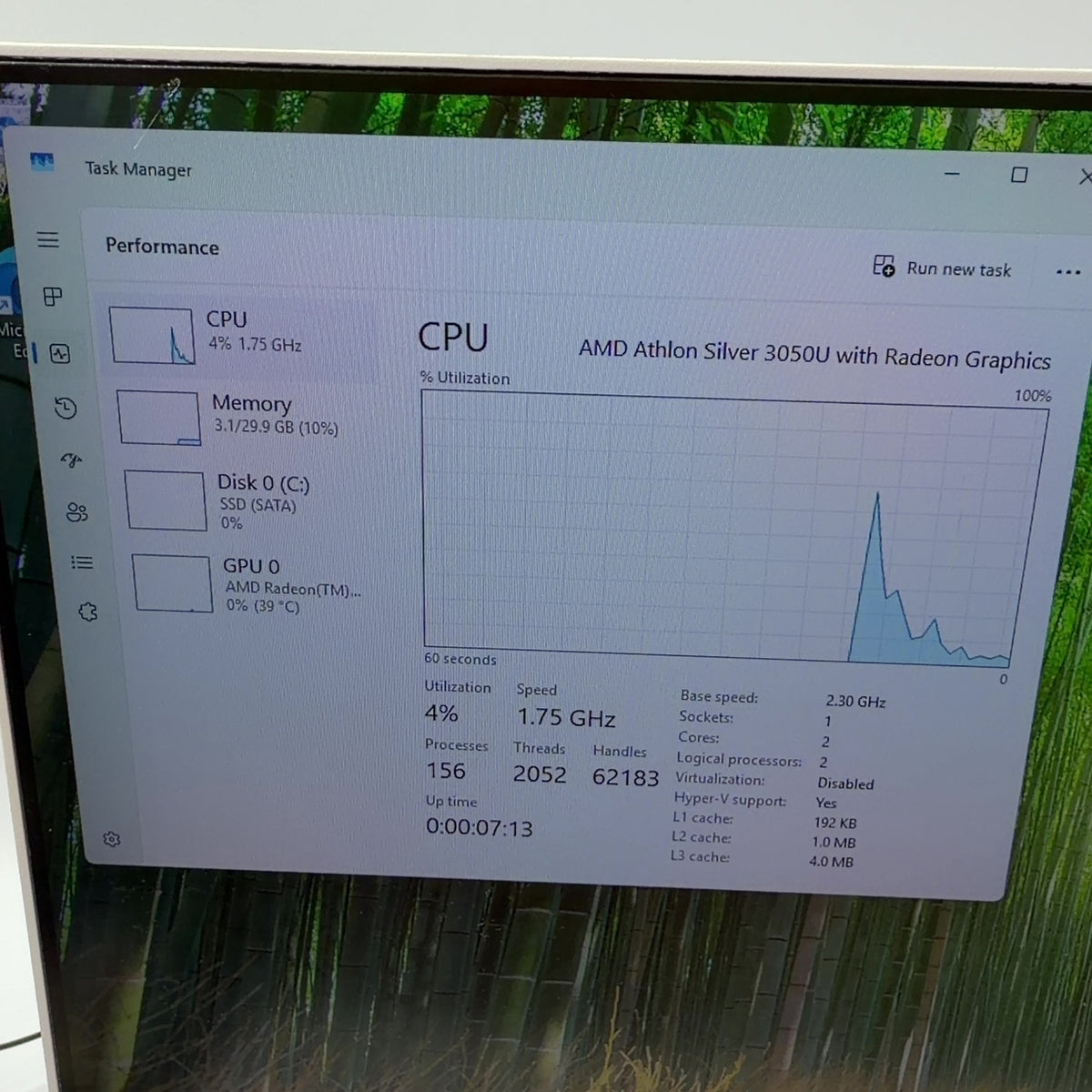
Task: Click the 1.75 GHz speed value
Action: click(x=566, y=717)
